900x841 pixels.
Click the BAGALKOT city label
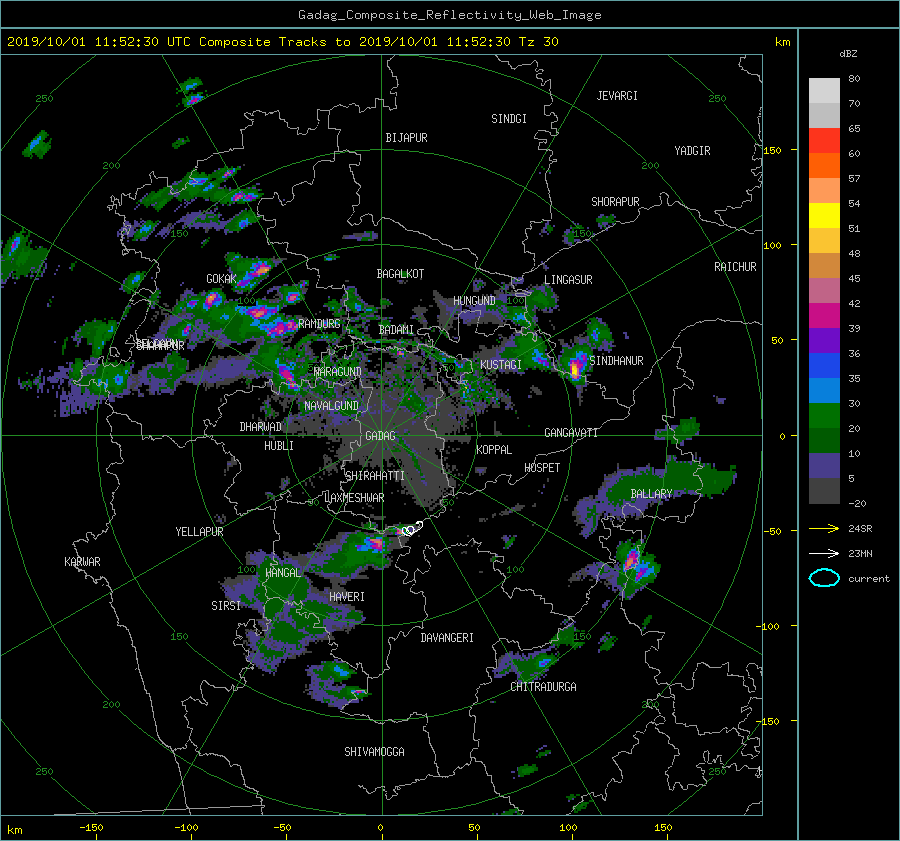click(400, 274)
